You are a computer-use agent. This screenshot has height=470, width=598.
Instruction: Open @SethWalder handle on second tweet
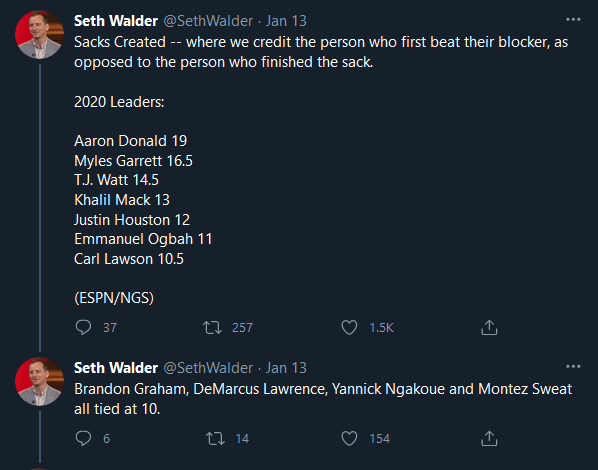(208, 368)
